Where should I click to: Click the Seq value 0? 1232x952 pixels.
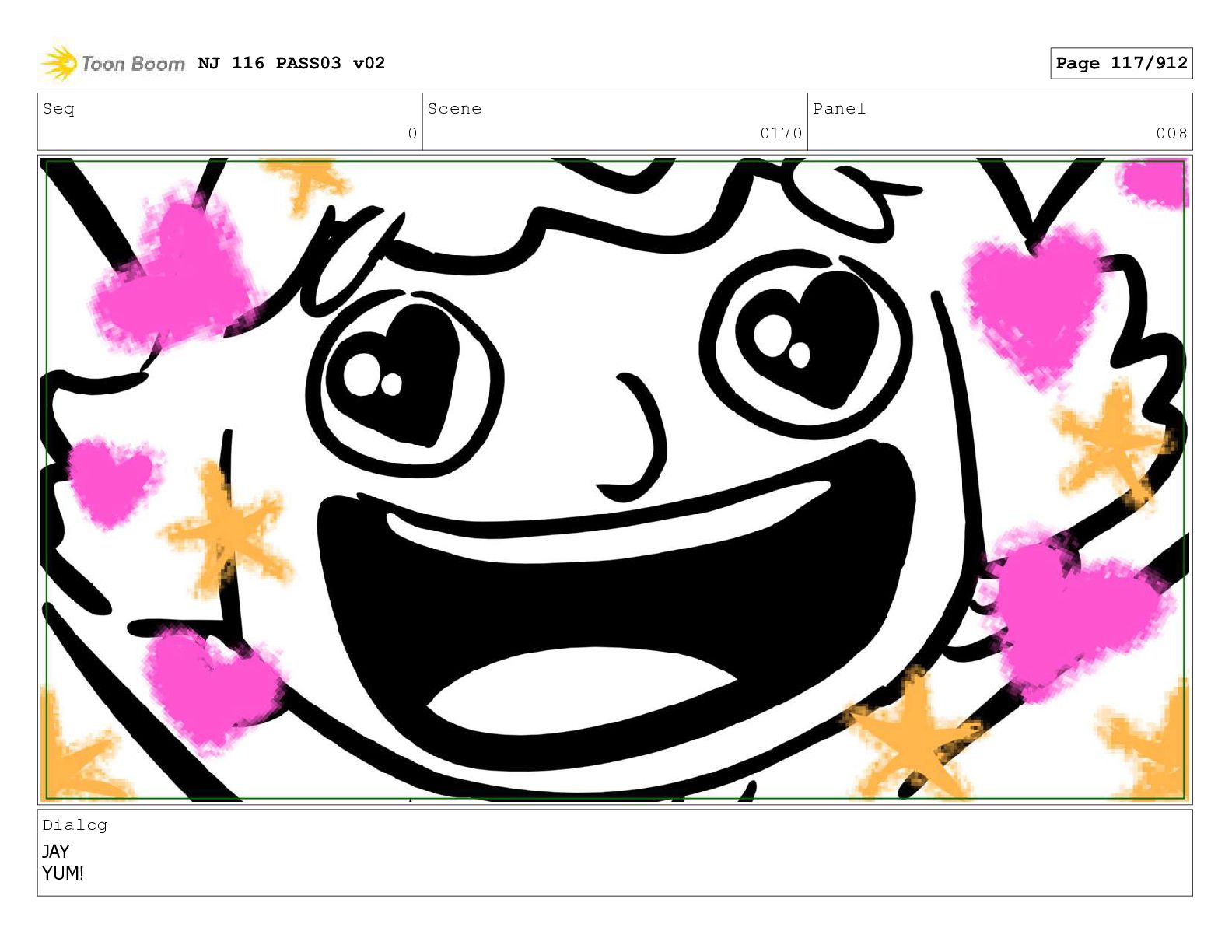(x=412, y=134)
